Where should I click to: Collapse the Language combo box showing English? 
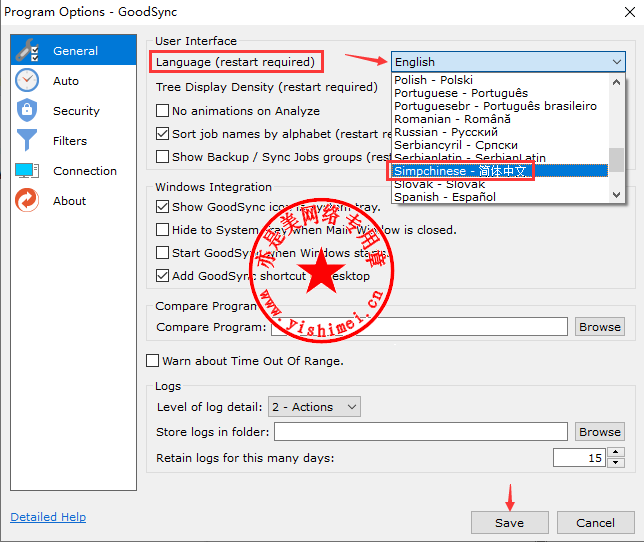click(508, 62)
